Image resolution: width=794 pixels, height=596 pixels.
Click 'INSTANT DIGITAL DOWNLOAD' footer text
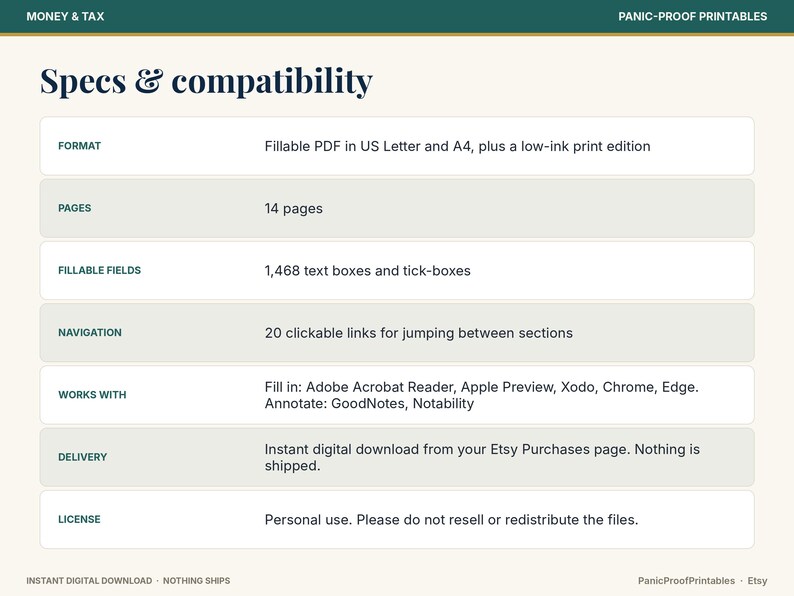(89, 581)
